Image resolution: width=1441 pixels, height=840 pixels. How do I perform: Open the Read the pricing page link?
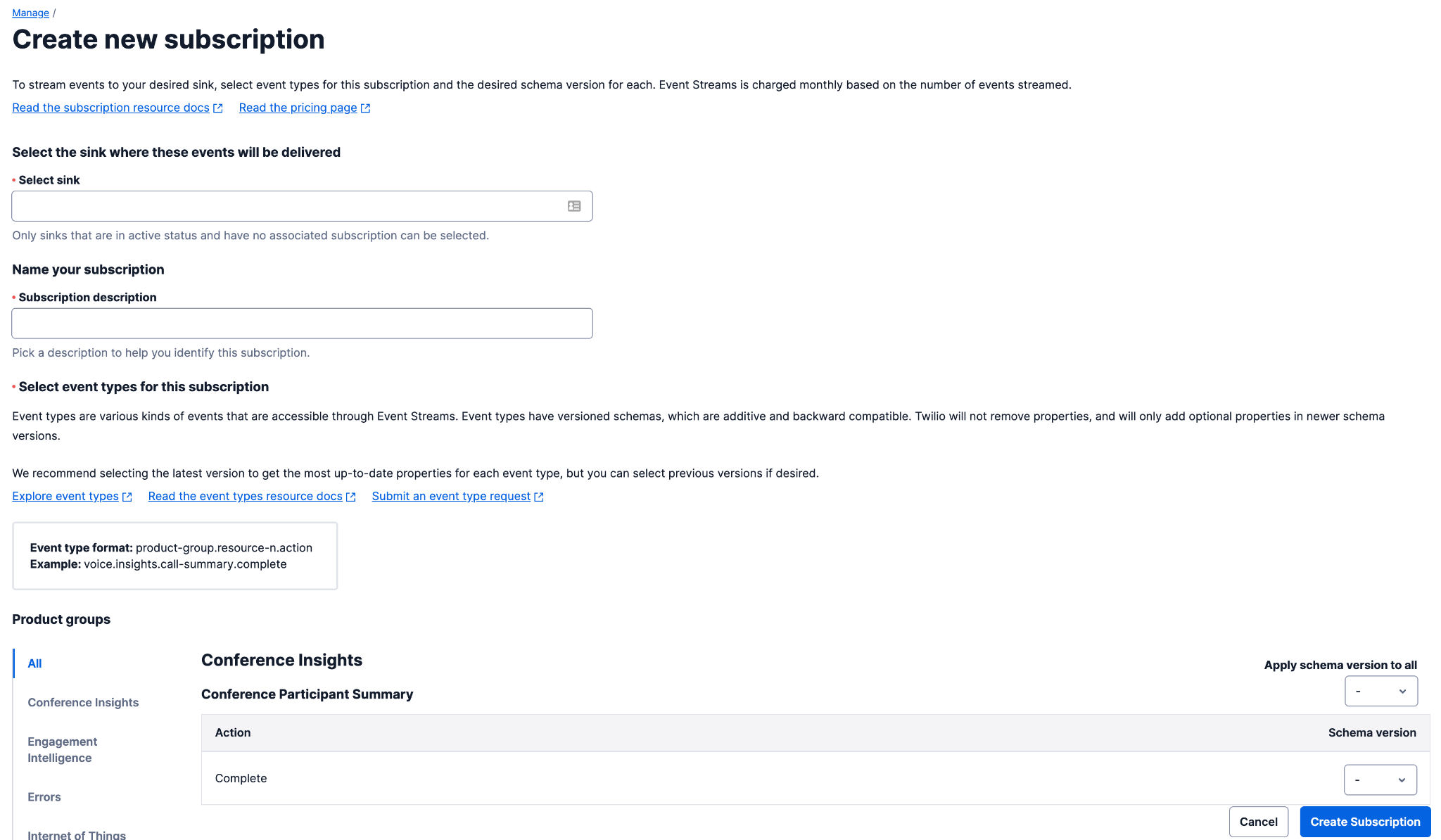tap(298, 108)
